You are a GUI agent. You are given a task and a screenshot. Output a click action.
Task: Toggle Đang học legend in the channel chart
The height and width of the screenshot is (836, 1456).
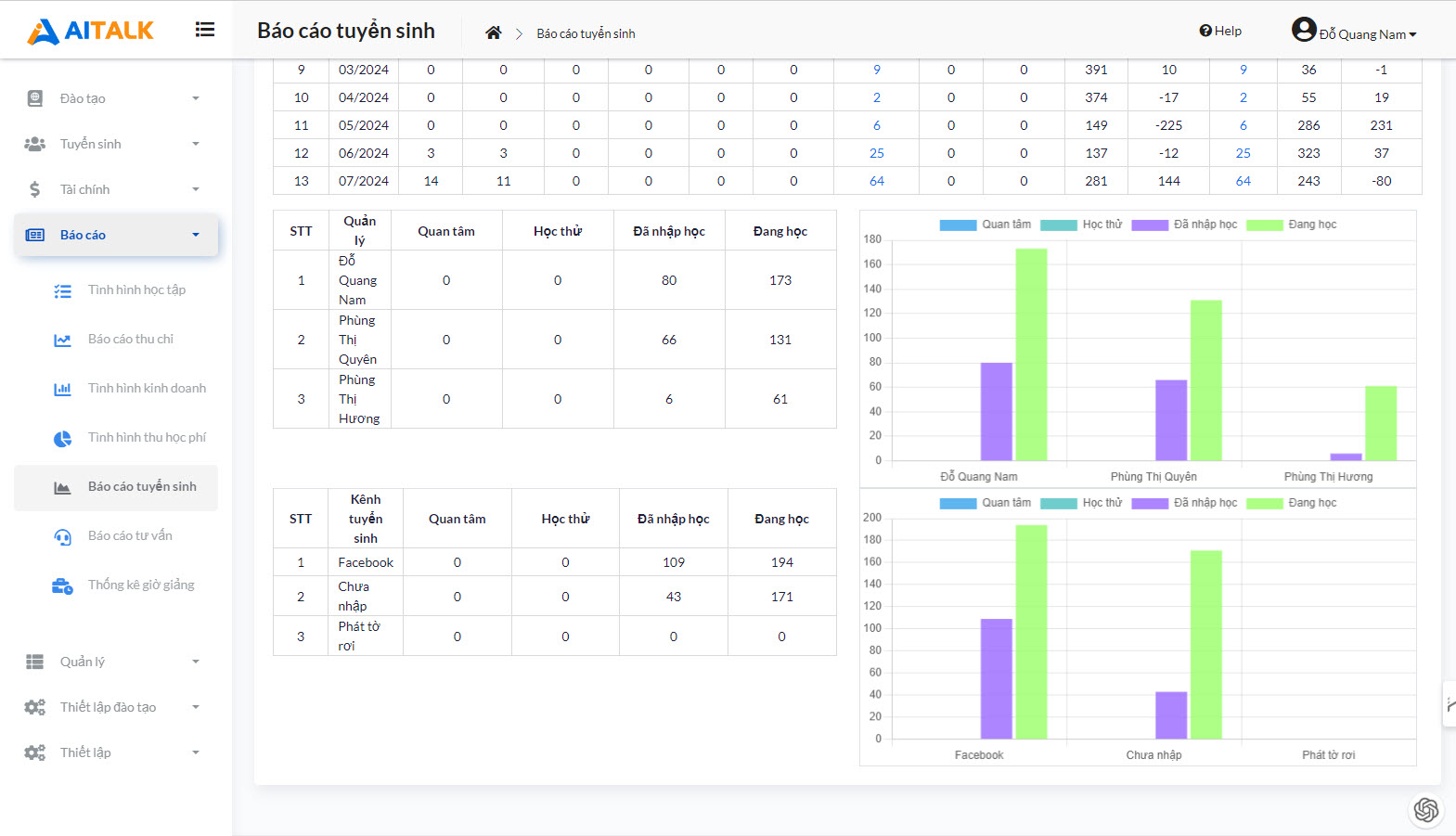point(1291,503)
